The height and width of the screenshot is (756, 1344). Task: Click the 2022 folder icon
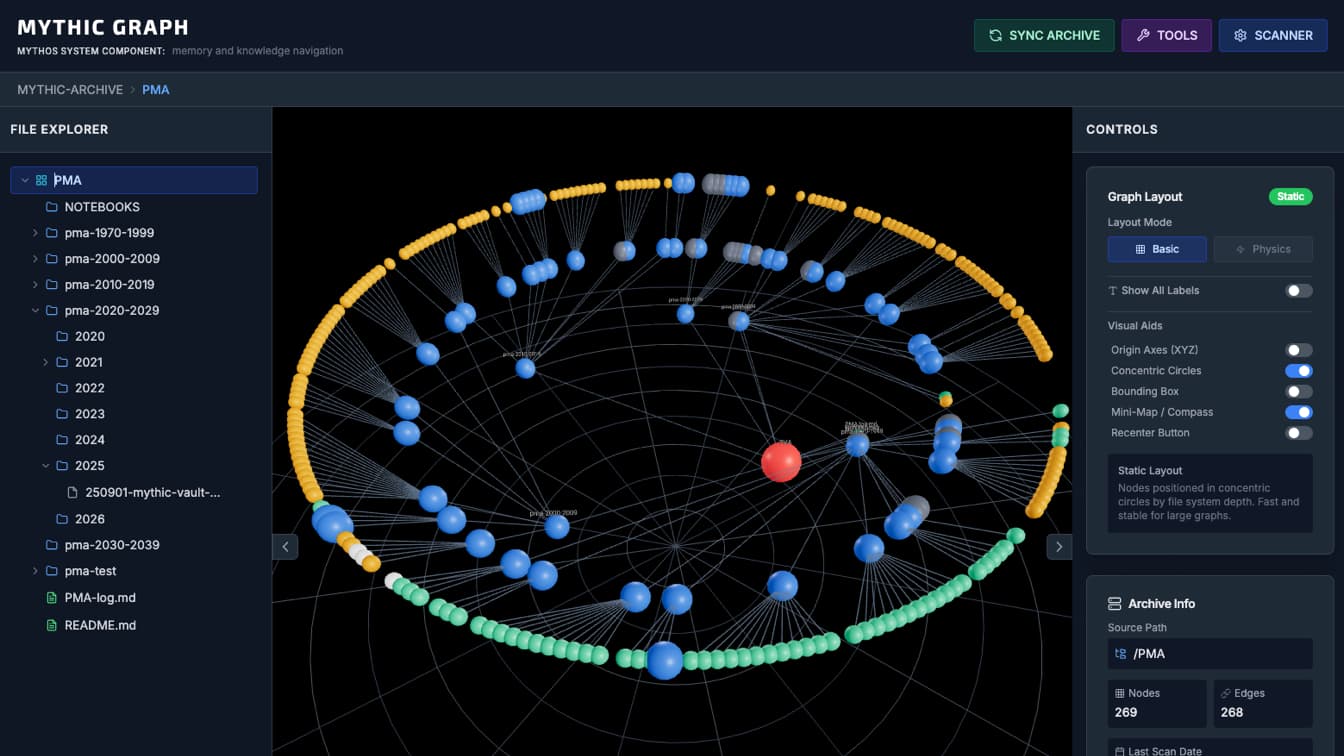pyautogui.click(x=62, y=388)
